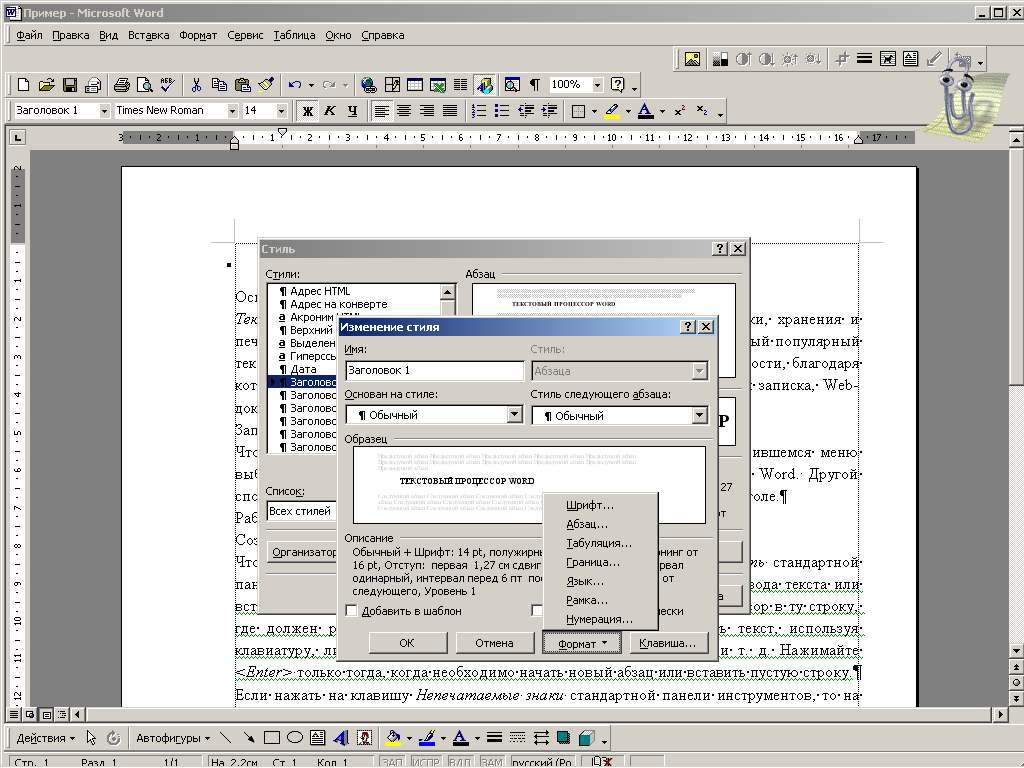Click Отмена in Изменение стиля dialog
The image size is (1024, 768).
(494, 643)
